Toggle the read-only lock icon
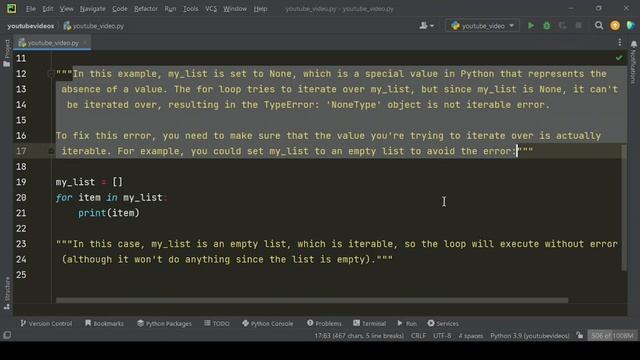This screenshot has width=640, height=360. pos(580,336)
